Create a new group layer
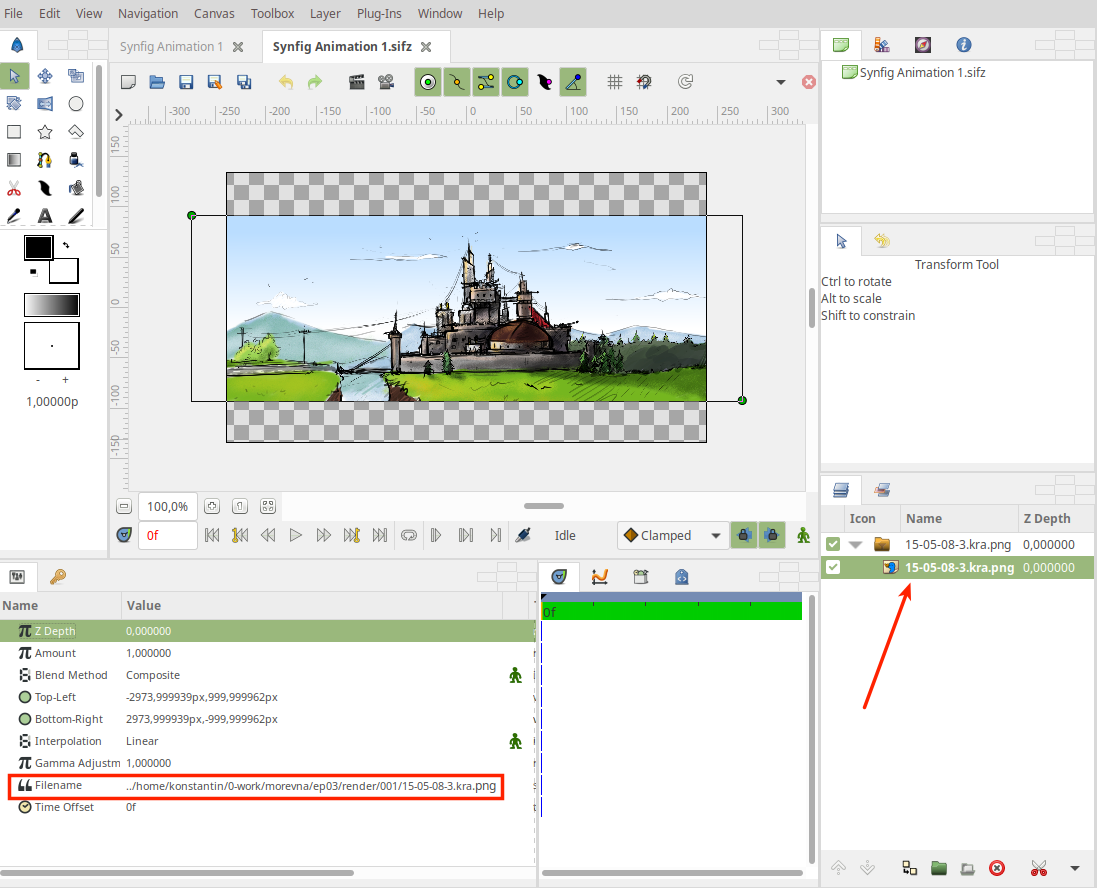Screen dimensions: 1097x888 pos(939,868)
